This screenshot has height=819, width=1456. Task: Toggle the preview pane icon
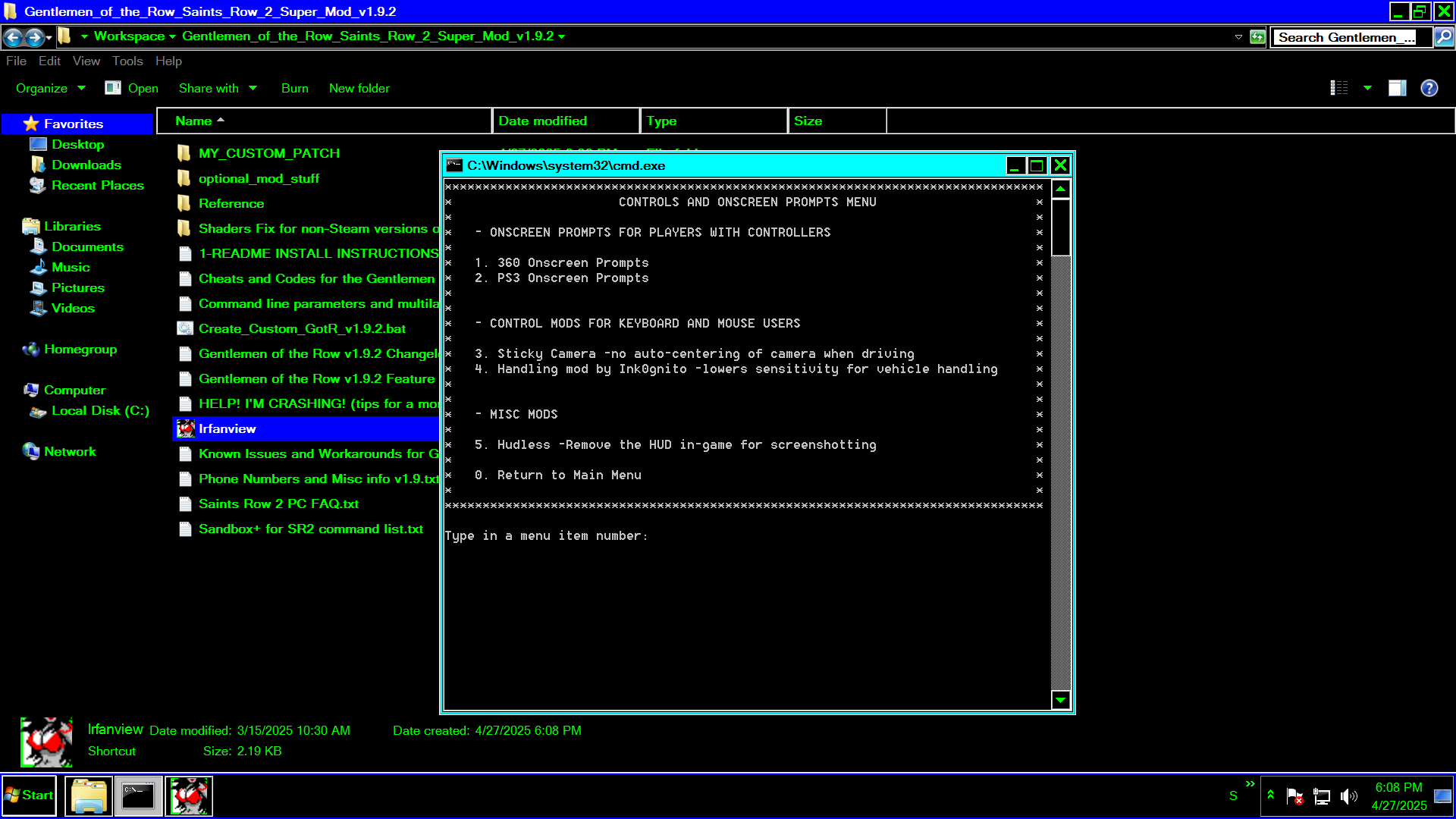(1398, 89)
